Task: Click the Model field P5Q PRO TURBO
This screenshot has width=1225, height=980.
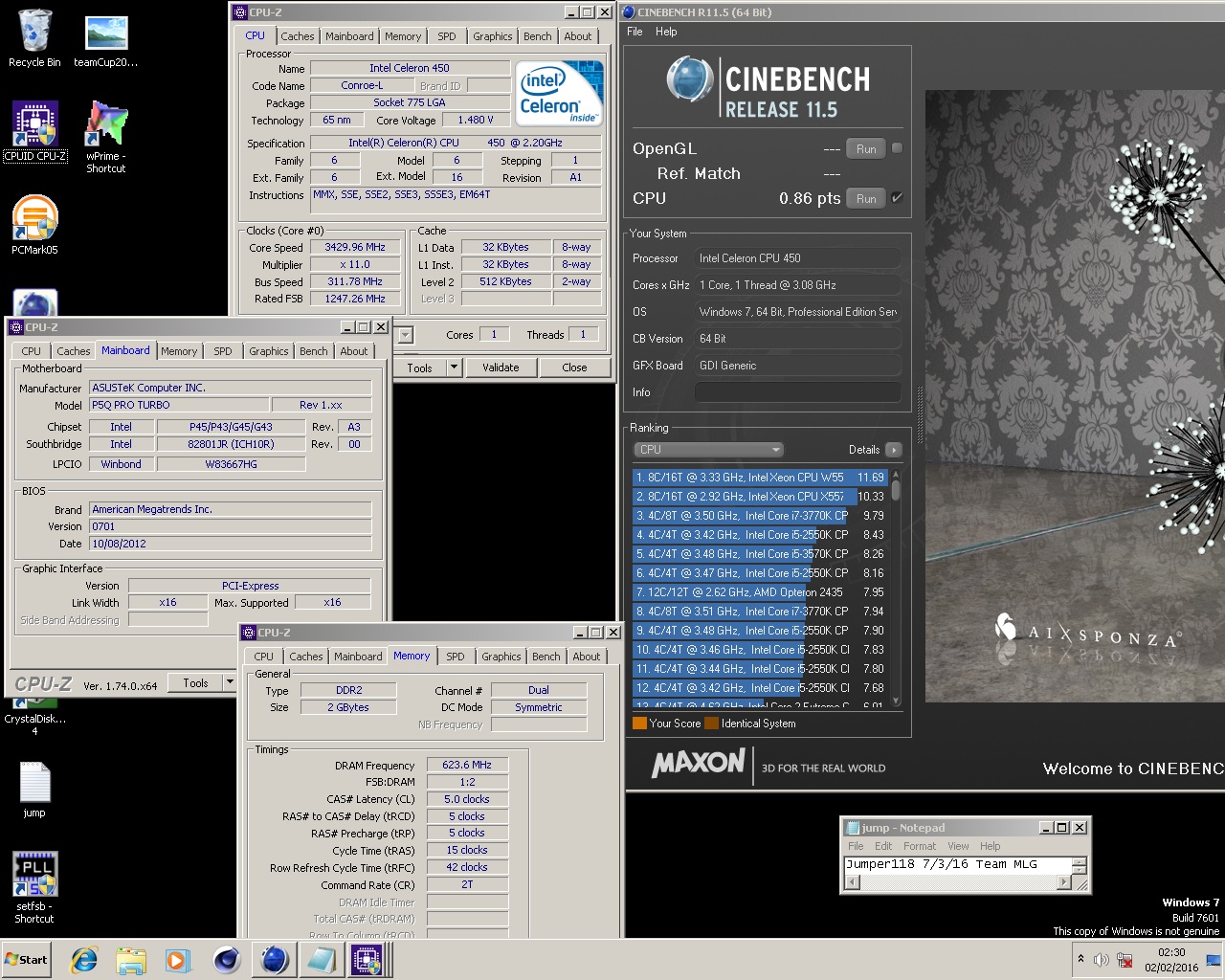Action: click(179, 405)
